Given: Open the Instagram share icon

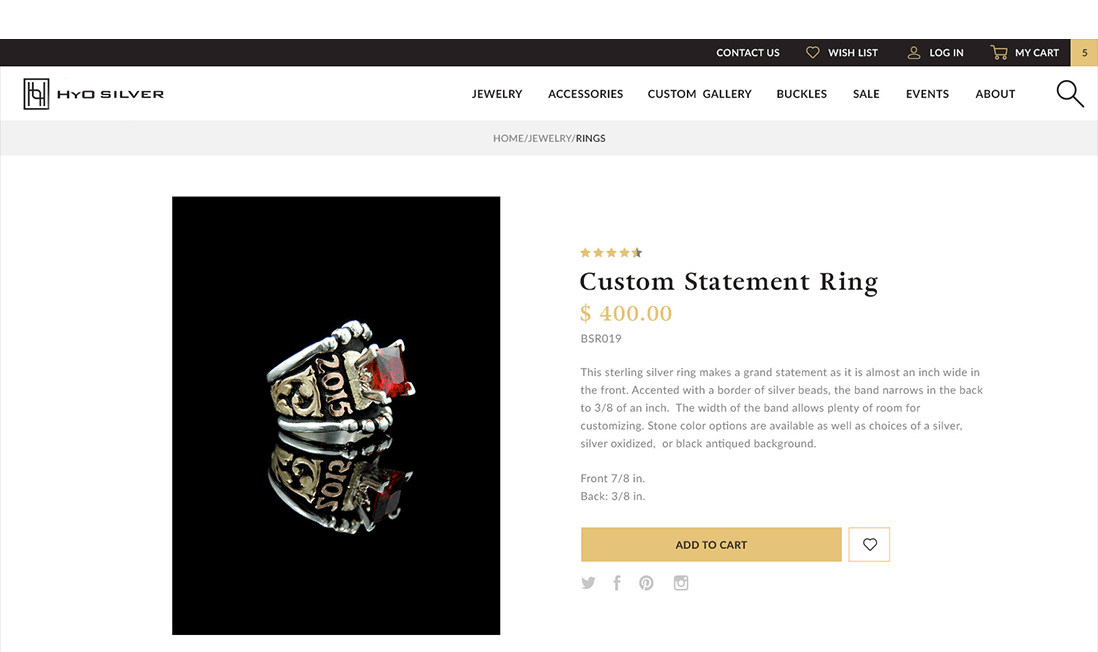Looking at the screenshot, I should click(x=681, y=583).
